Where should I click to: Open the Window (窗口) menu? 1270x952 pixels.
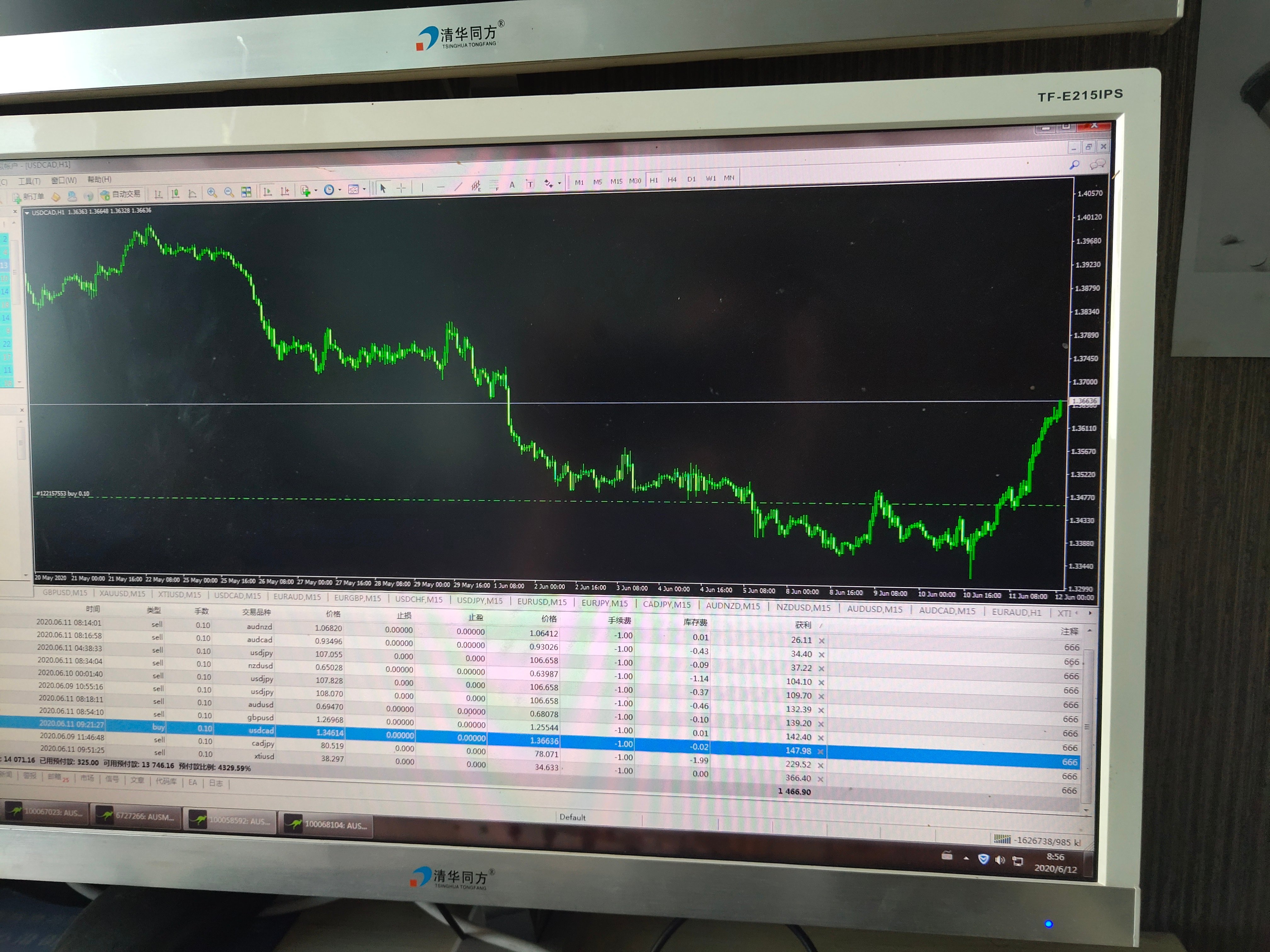pos(64,180)
